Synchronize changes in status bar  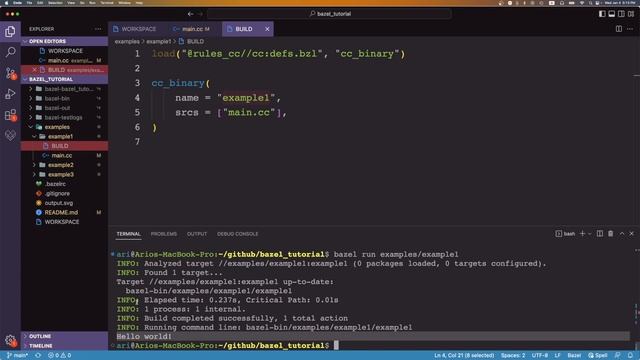pos(38,356)
